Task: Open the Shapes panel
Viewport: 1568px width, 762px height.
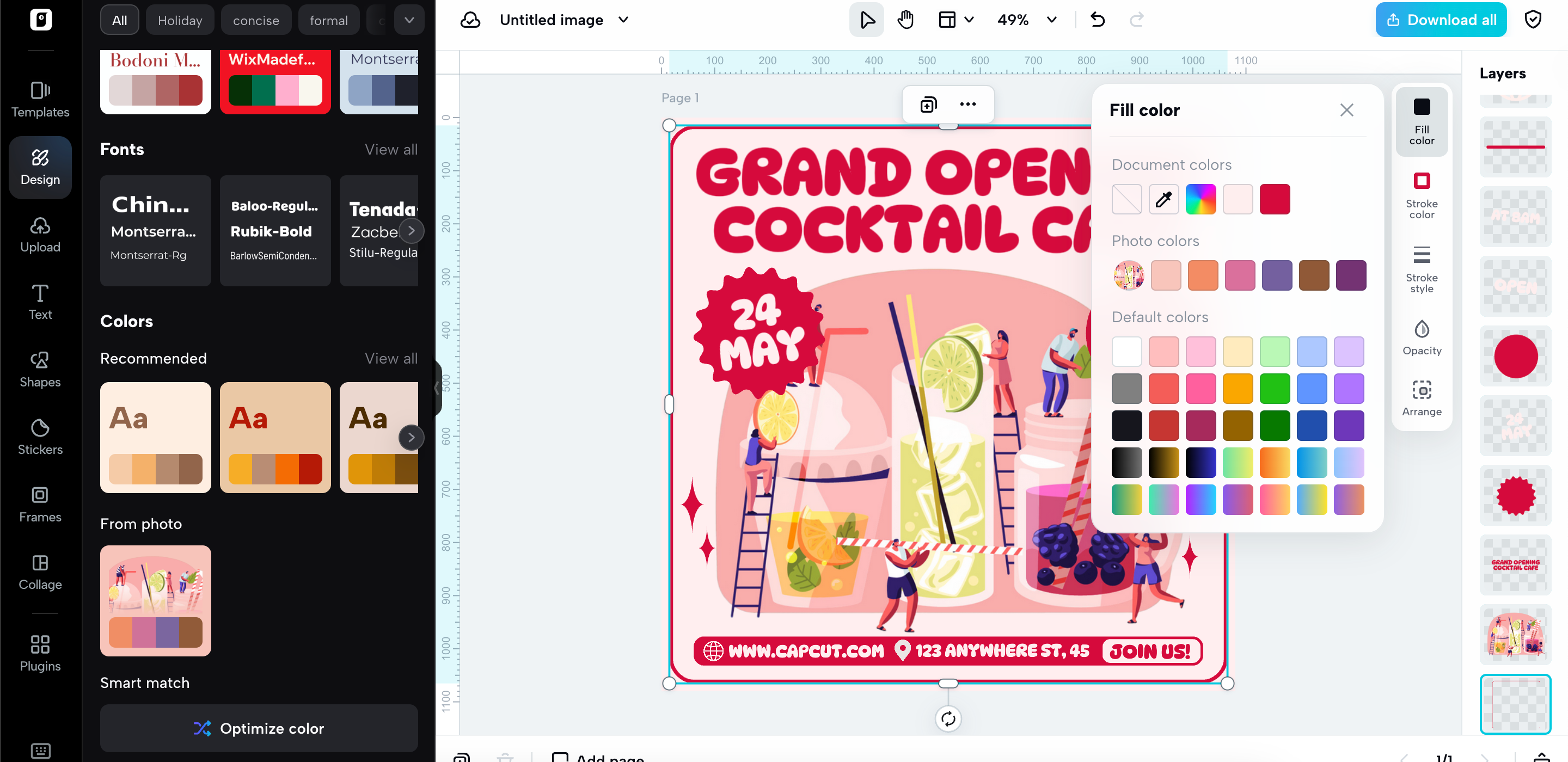Action: coord(40,370)
